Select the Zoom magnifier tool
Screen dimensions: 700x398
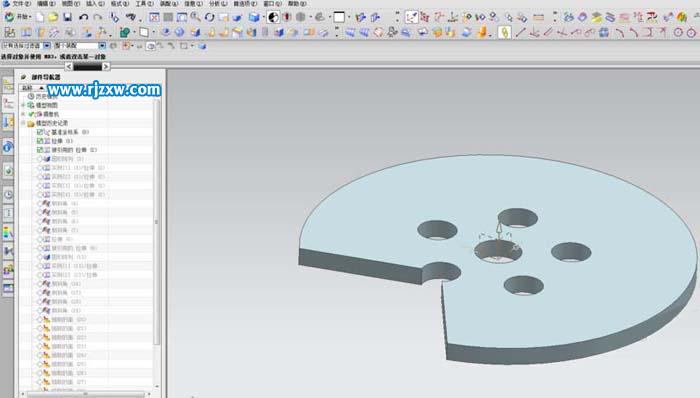click(196, 17)
